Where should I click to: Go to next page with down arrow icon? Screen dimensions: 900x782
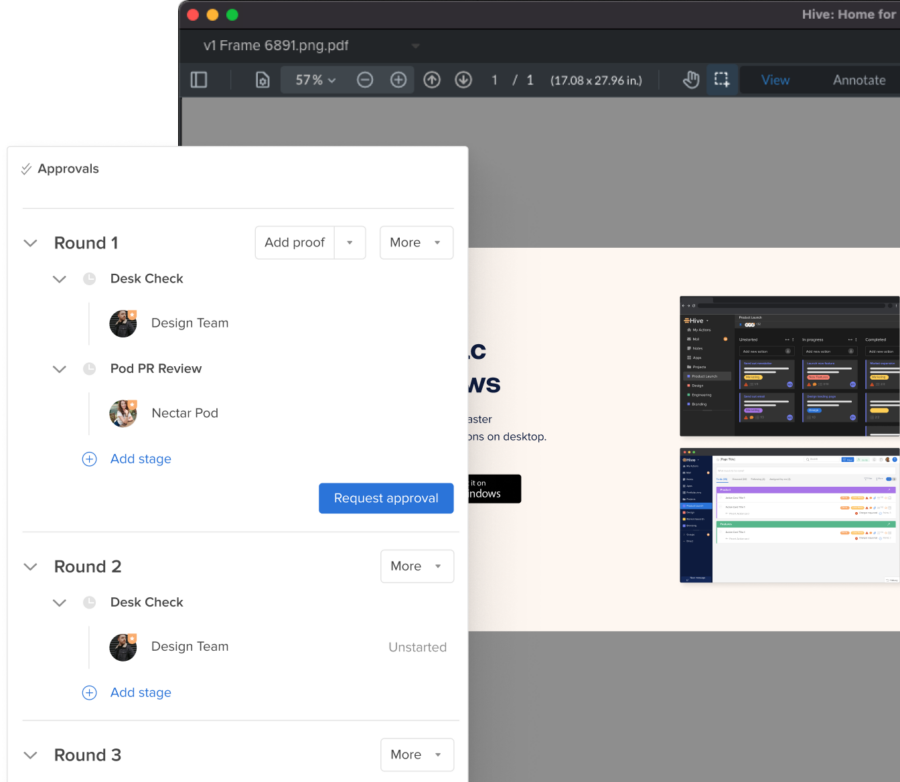(463, 79)
